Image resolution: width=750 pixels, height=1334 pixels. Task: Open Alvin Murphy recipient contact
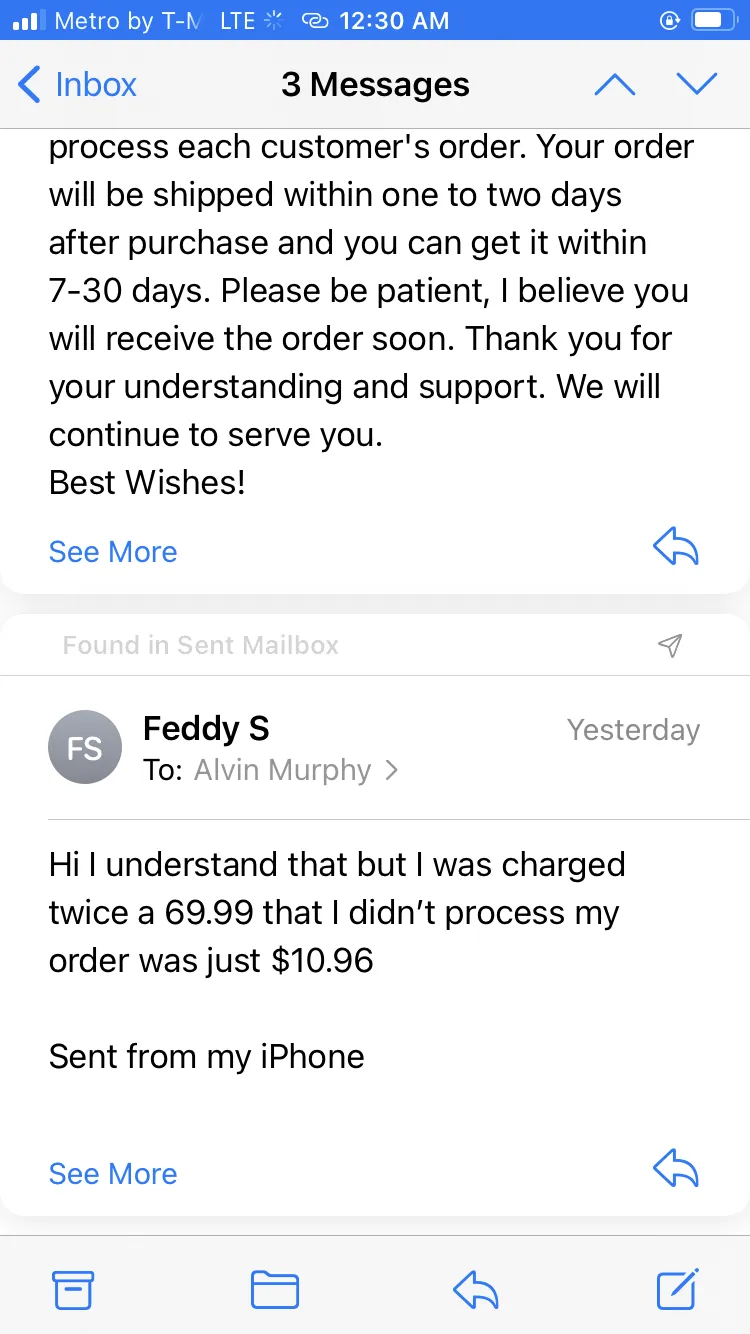coord(282,770)
